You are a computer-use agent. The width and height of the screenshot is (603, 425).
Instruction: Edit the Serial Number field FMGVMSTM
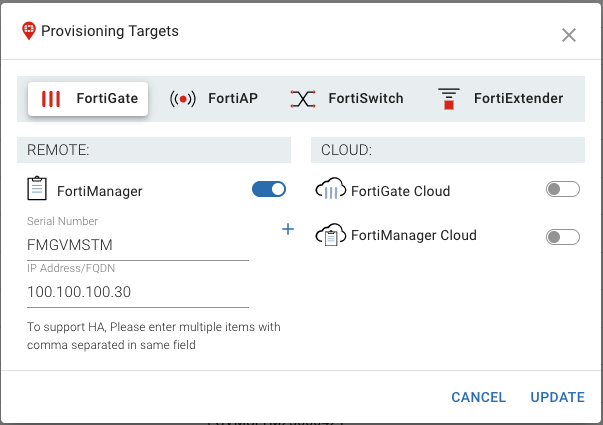pyautogui.click(x=138, y=245)
